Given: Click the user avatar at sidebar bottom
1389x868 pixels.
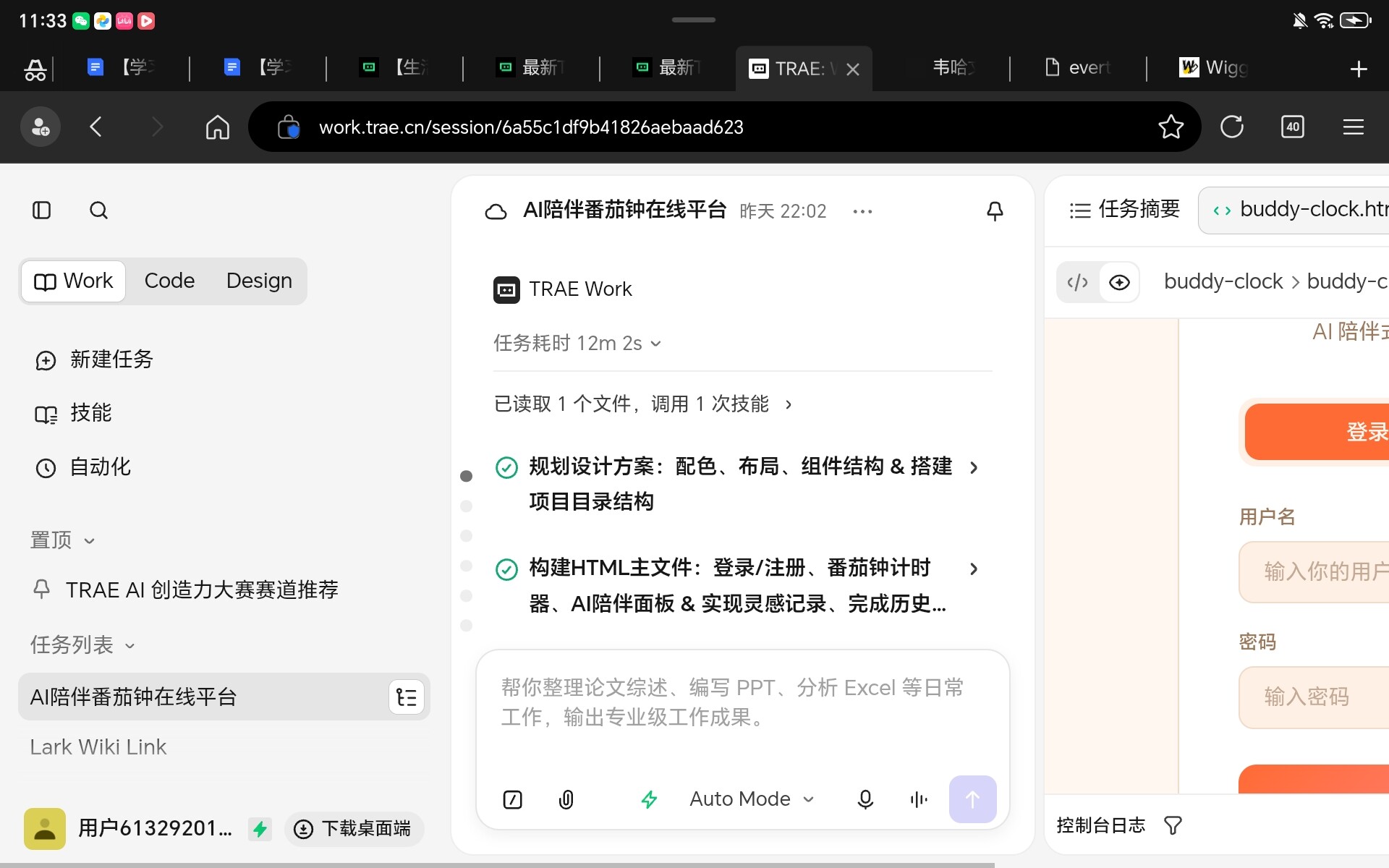Looking at the screenshot, I should (x=45, y=828).
